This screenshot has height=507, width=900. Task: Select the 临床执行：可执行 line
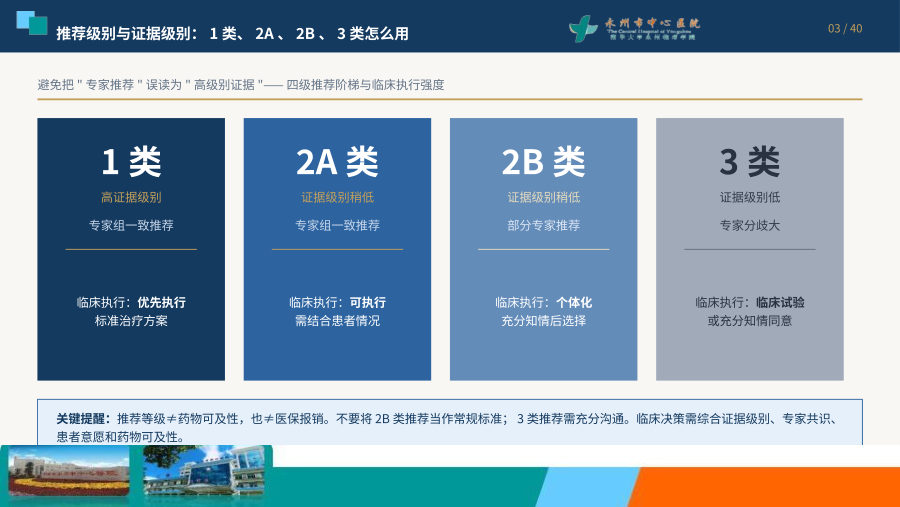pos(338,302)
